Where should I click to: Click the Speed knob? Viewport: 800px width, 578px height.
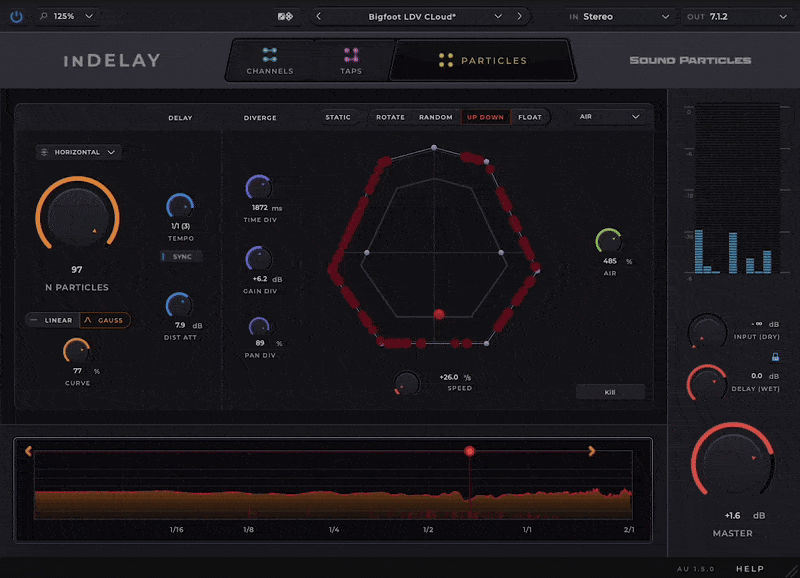point(407,383)
